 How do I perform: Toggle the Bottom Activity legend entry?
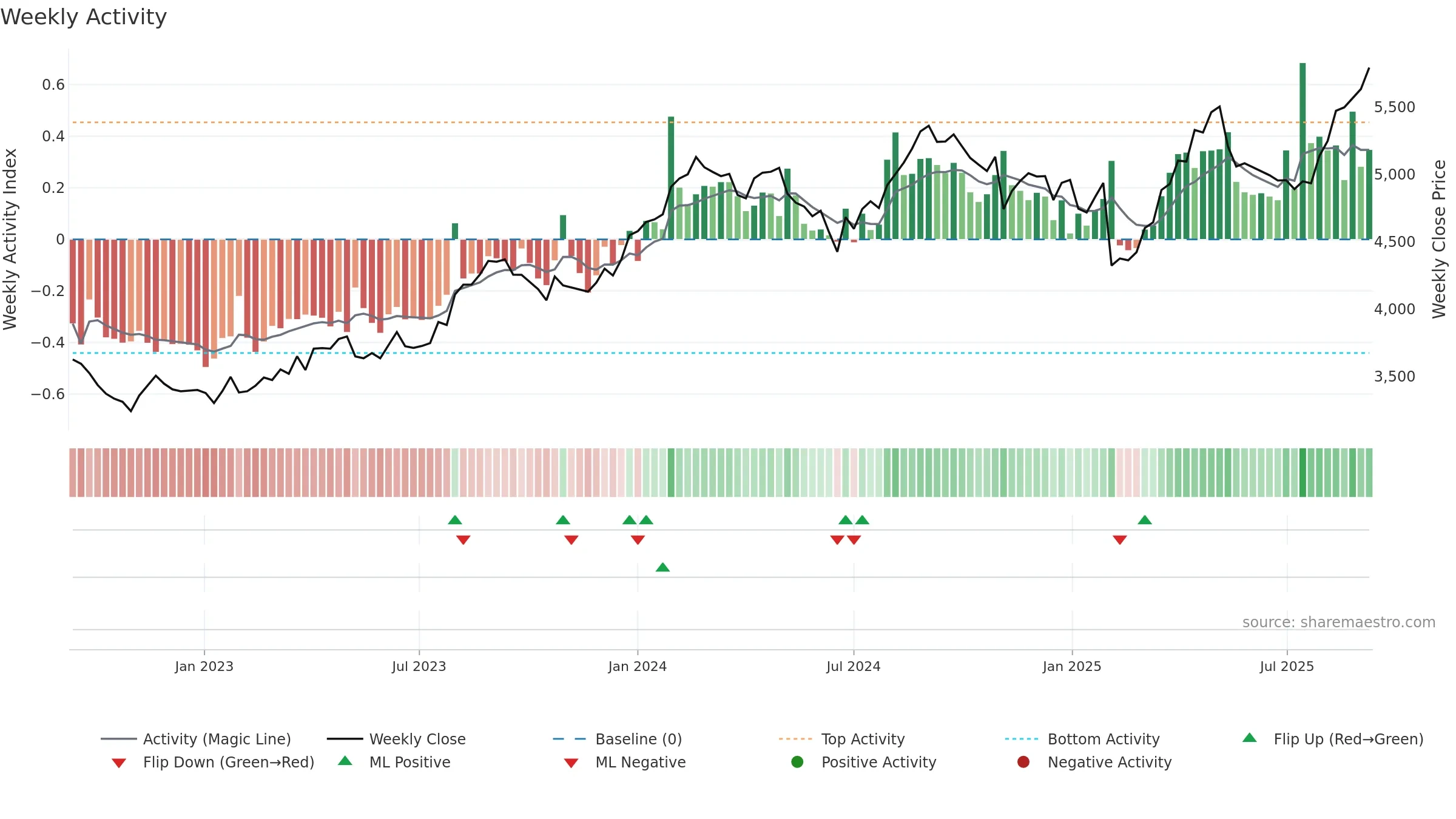click(x=1082, y=739)
